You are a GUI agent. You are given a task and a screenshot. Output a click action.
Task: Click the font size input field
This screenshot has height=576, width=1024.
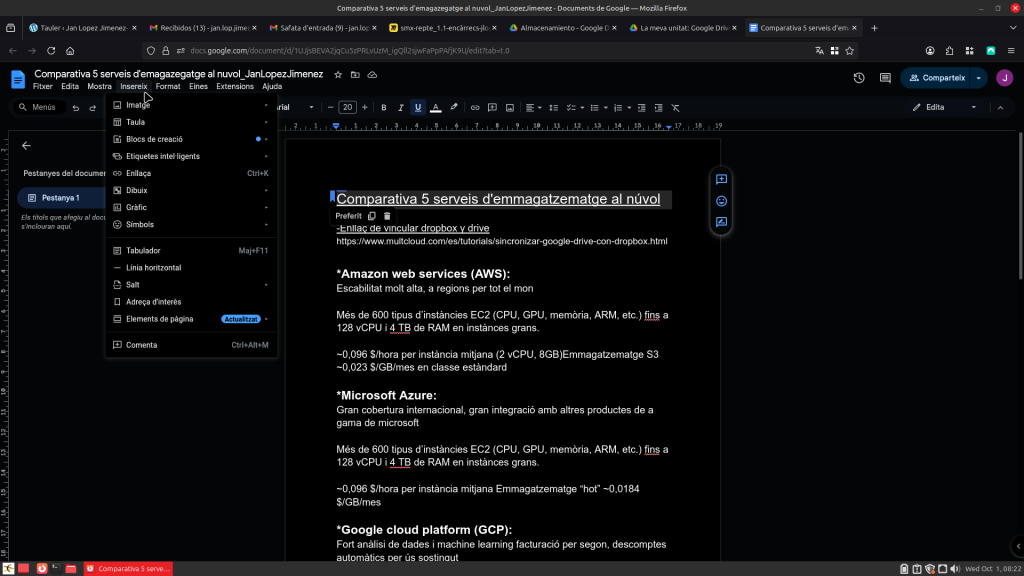(347, 107)
